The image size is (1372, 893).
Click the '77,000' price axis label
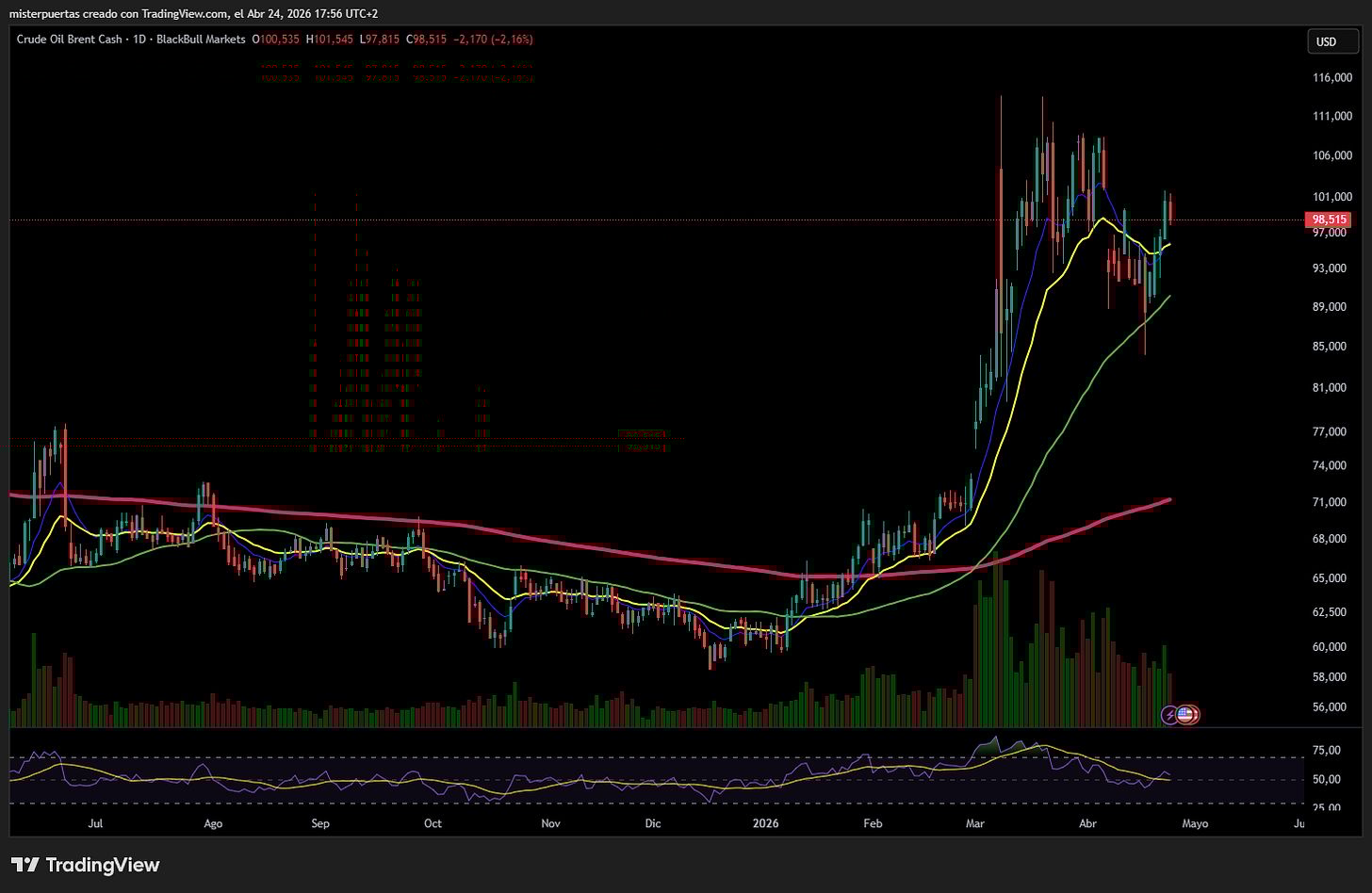point(1331,431)
